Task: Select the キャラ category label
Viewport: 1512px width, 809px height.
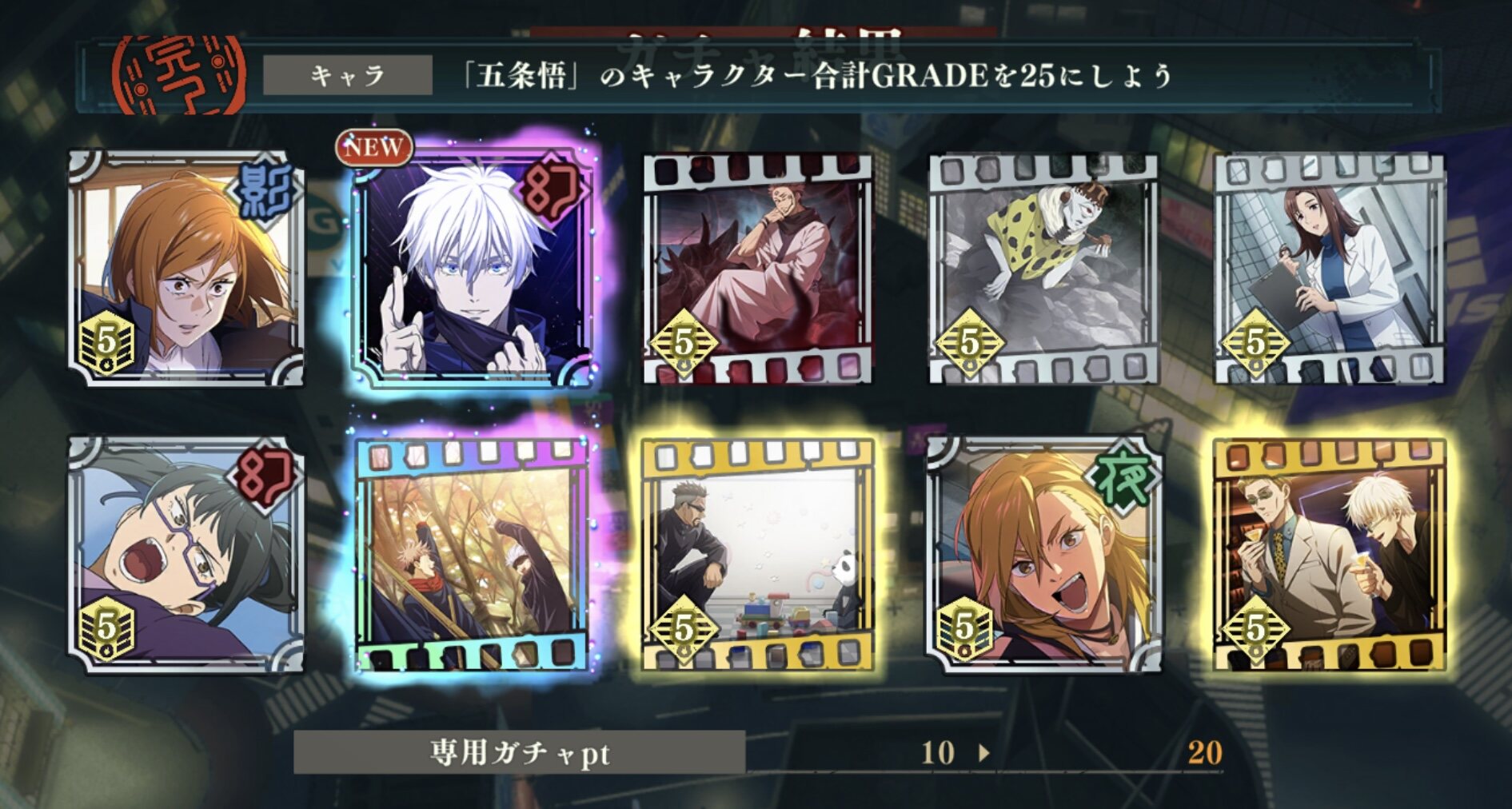Action: pos(348,76)
